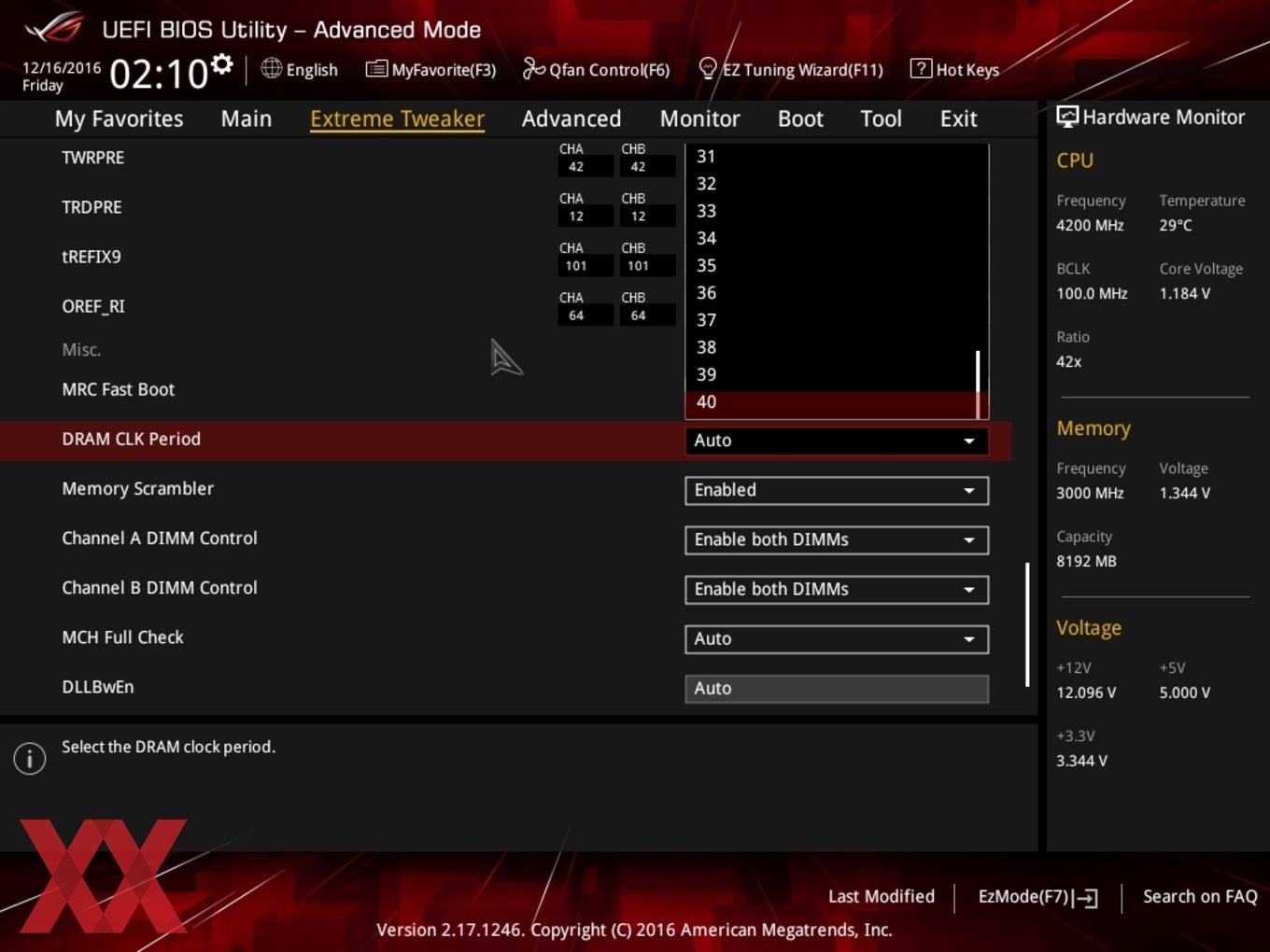Click the memory capacity 8192 MB value
The height and width of the screenshot is (952, 1270).
1086,561
